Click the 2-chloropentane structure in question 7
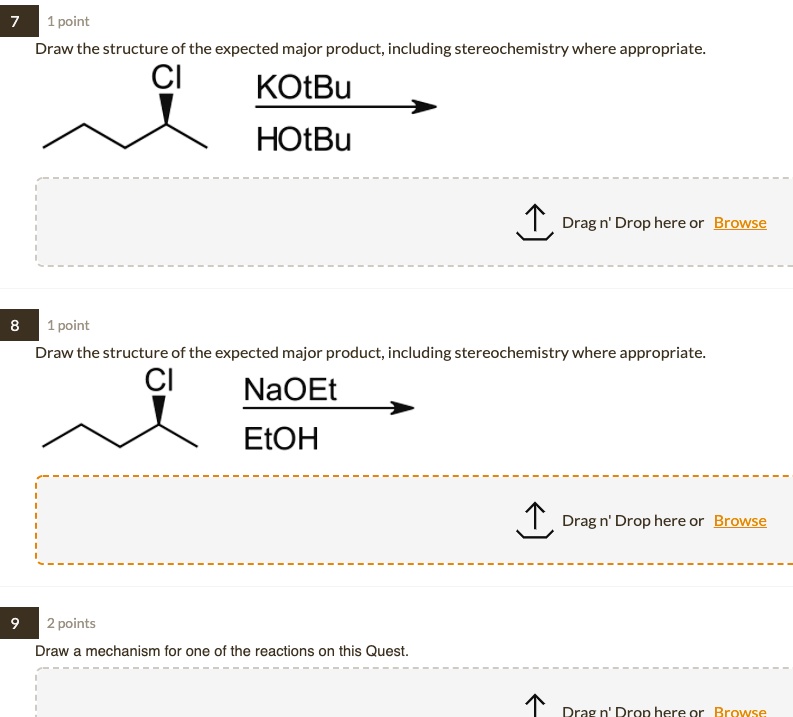This screenshot has height=717, width=793. click(x=125, y=115)
